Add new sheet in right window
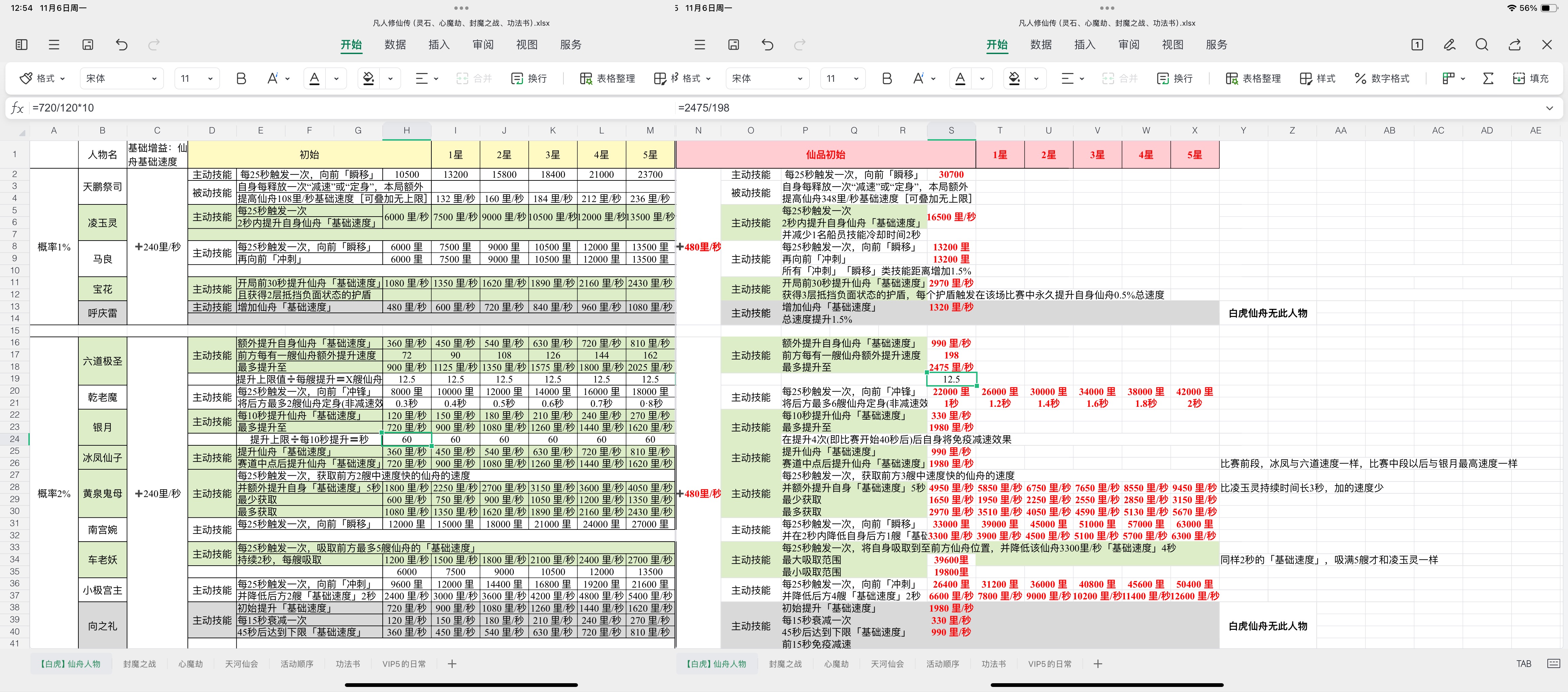 1098,664
